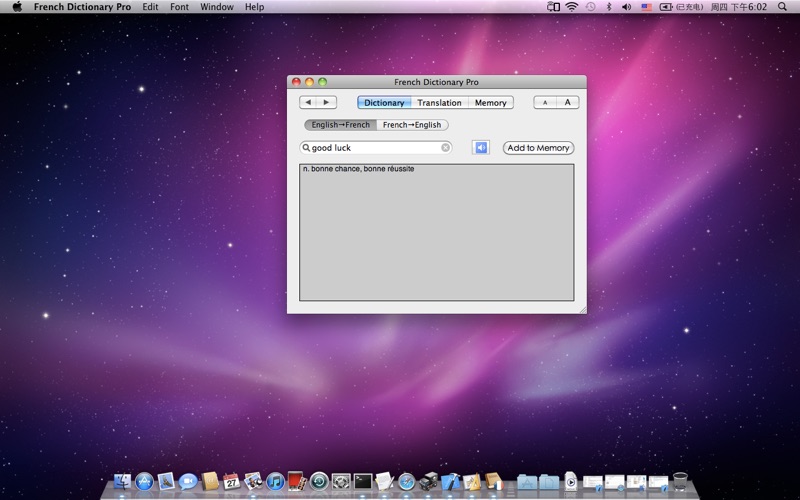Open Safari from the Dock
The image size is (800, 500).
(x=407, y=482)
